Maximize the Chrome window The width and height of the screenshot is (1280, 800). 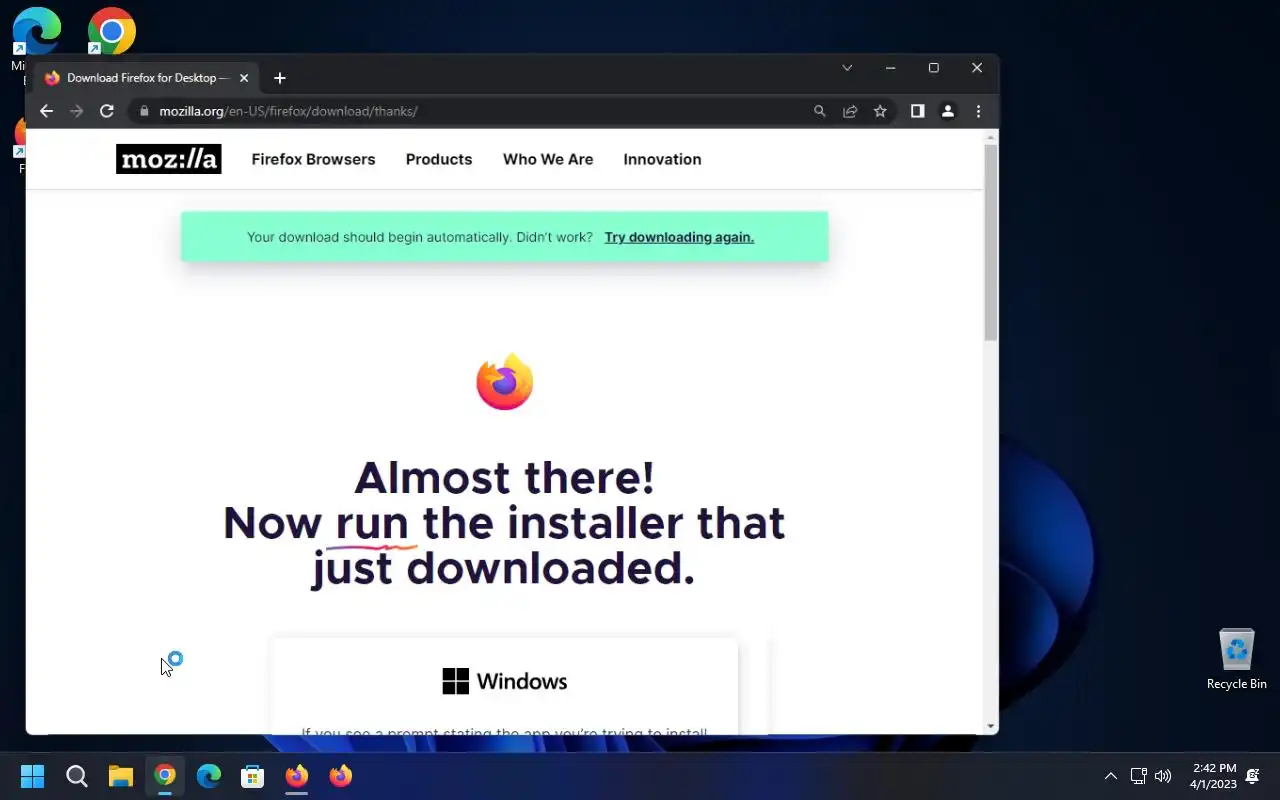934,68
